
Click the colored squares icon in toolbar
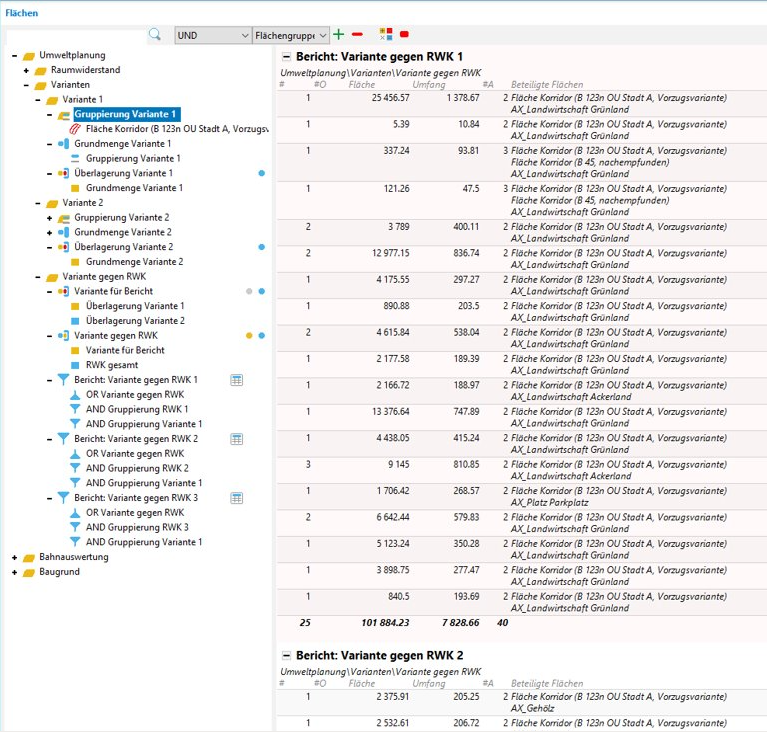(x=386, y=34)
